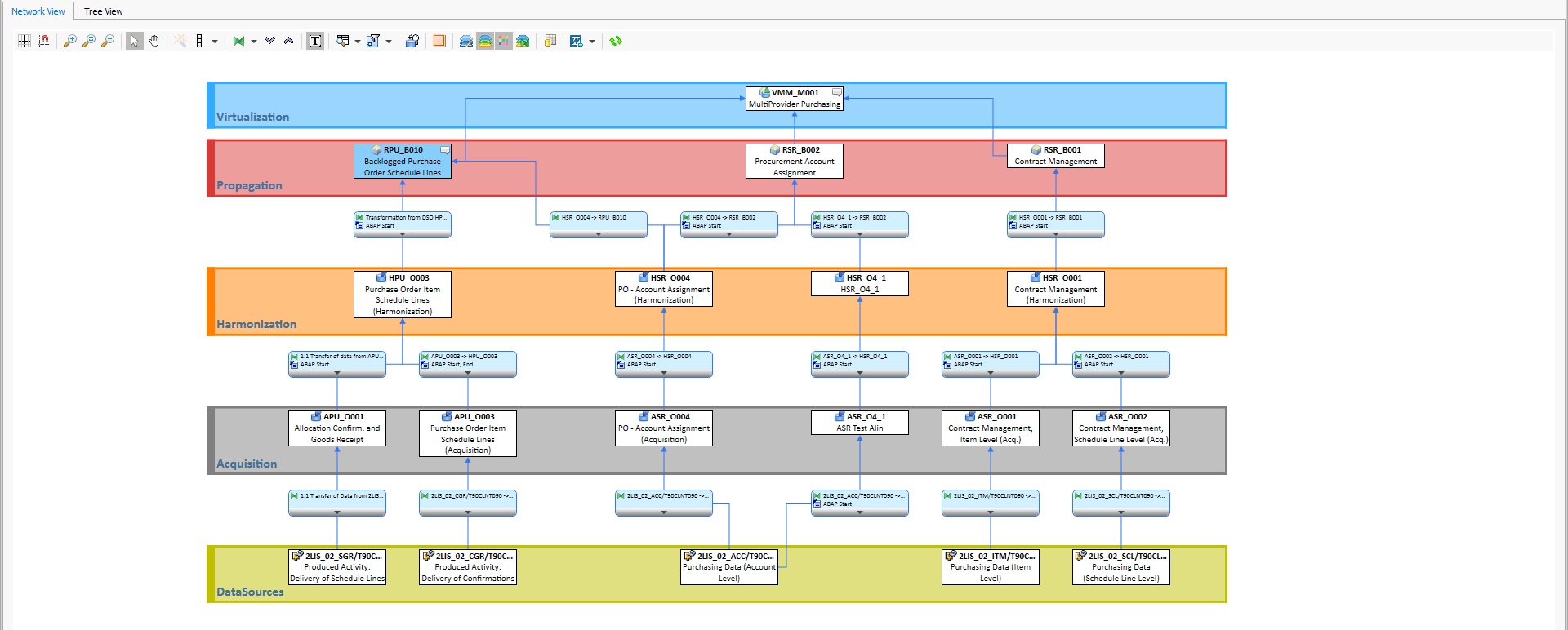Image resolution: width=1568 pixels, height=630 pixels.
Task: Click the comment icon on VMM_M001 node
Action: pyautogui.click(x=836, y=92)
